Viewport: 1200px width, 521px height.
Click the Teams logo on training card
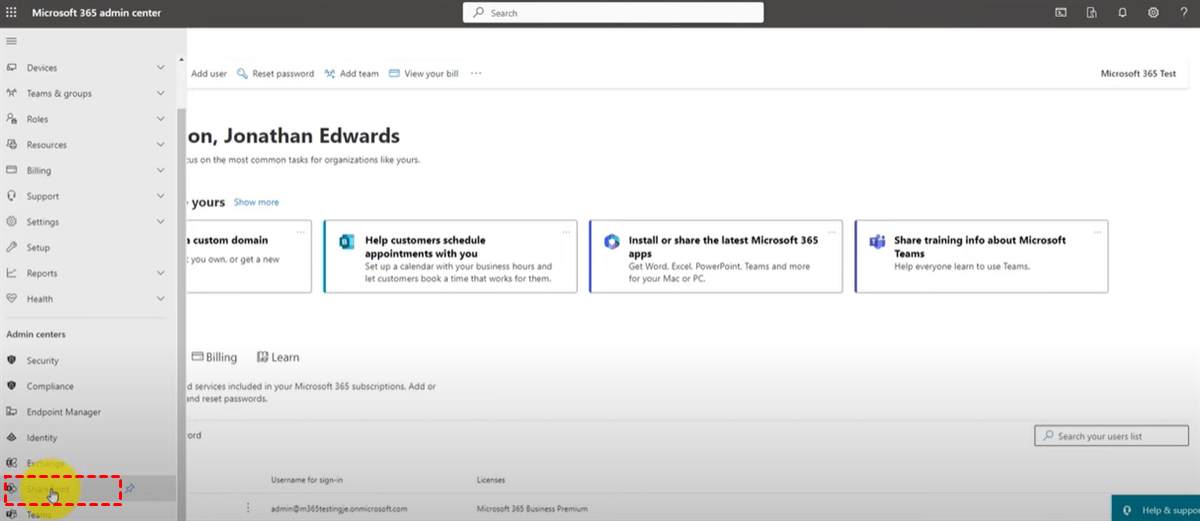(877, 241)
